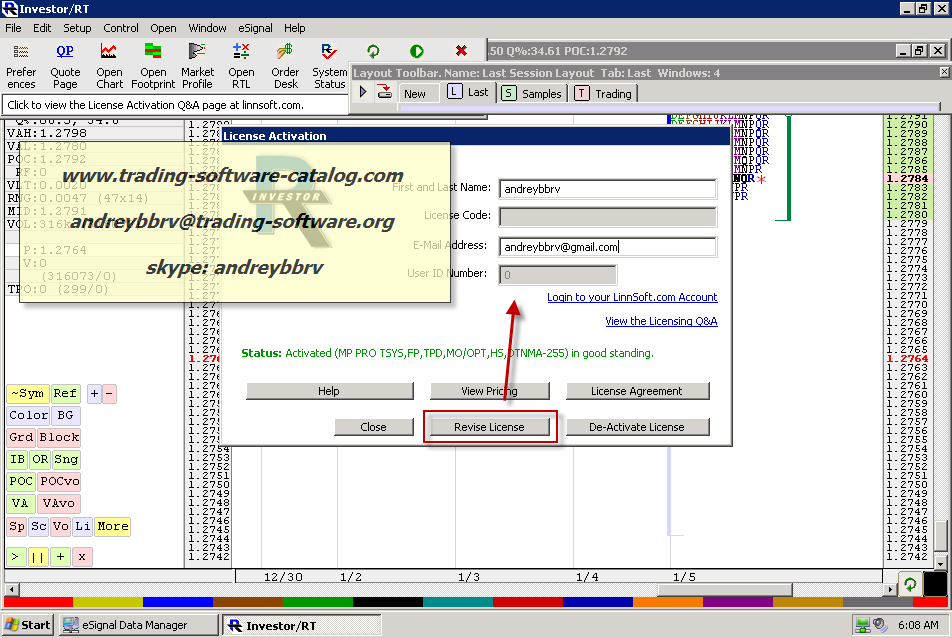Expand the layout toolbar arrow
The image size is (952, 638).
click(363, 92)
